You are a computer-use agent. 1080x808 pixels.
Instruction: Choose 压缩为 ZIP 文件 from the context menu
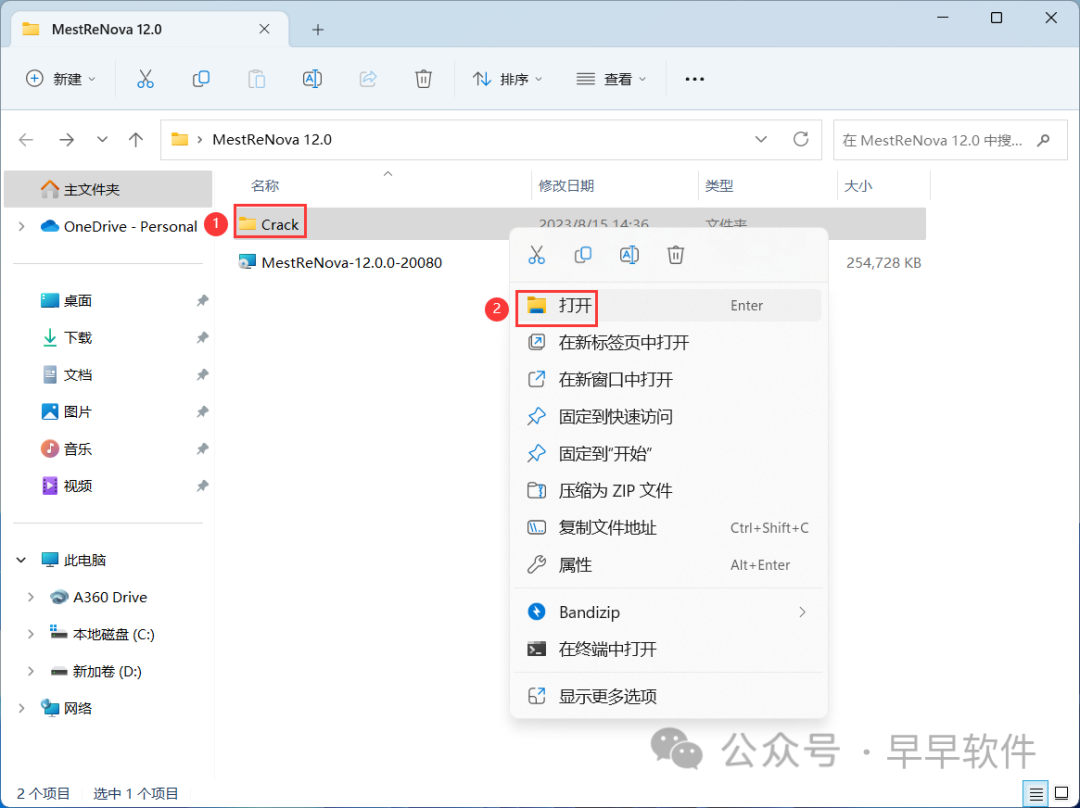pyautogui.click(x=615, y=491)
